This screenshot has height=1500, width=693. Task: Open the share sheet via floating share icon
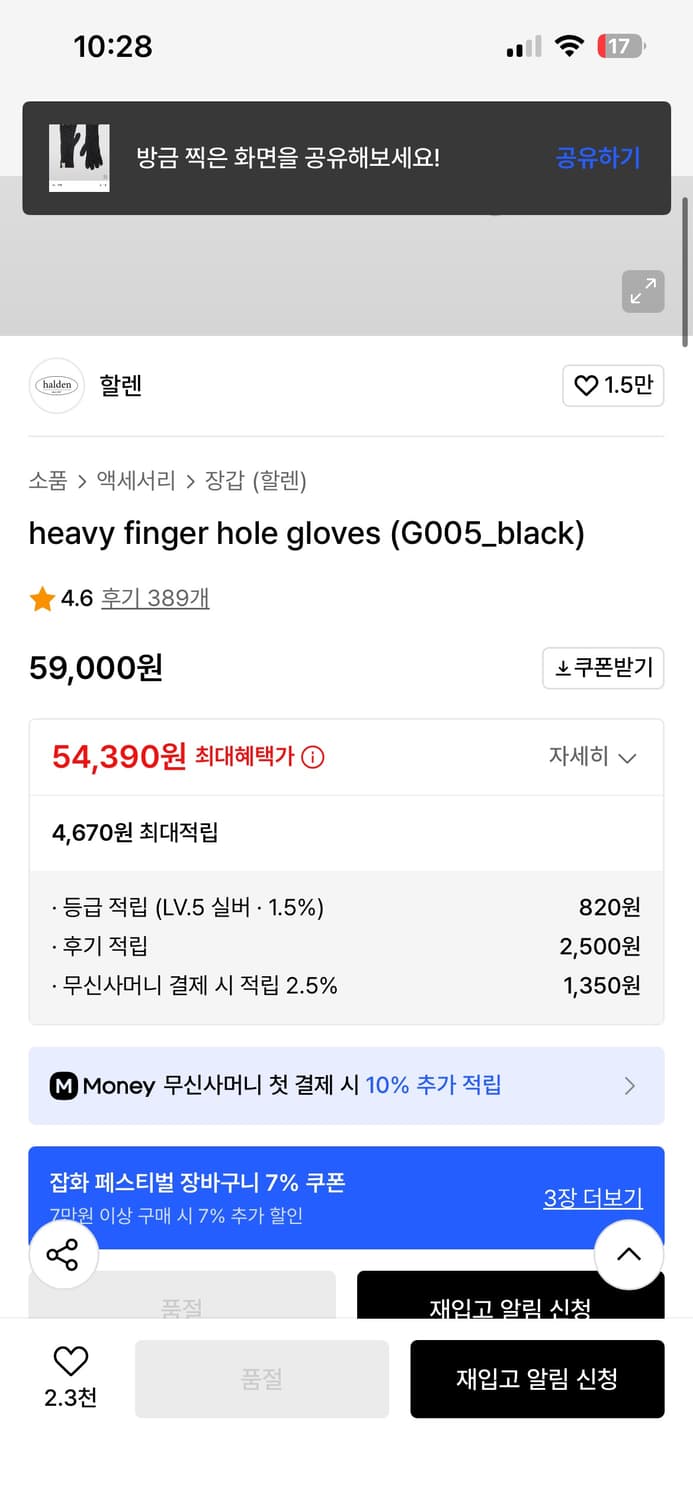coord(63,1254)
